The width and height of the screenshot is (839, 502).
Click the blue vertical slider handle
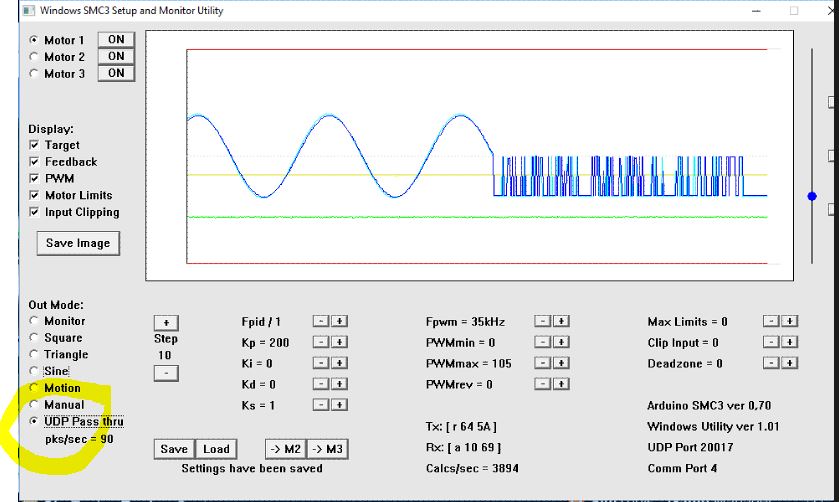click(x=812, y=196)
